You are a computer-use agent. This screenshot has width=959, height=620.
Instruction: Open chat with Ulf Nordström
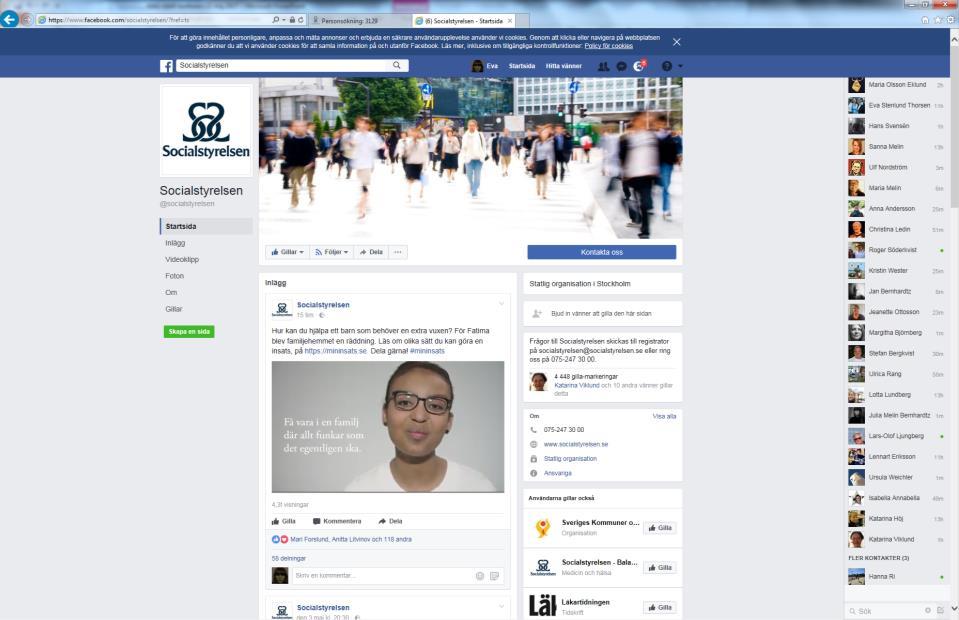point(897,167)
